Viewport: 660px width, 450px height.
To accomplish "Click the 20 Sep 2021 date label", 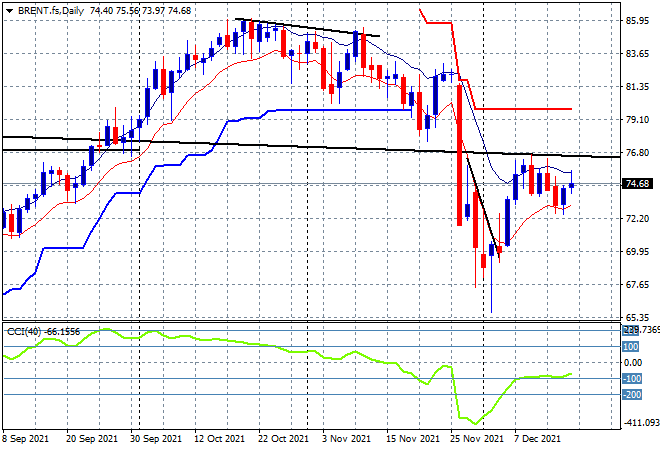I will pyautogui.click(x=92, y=439).
